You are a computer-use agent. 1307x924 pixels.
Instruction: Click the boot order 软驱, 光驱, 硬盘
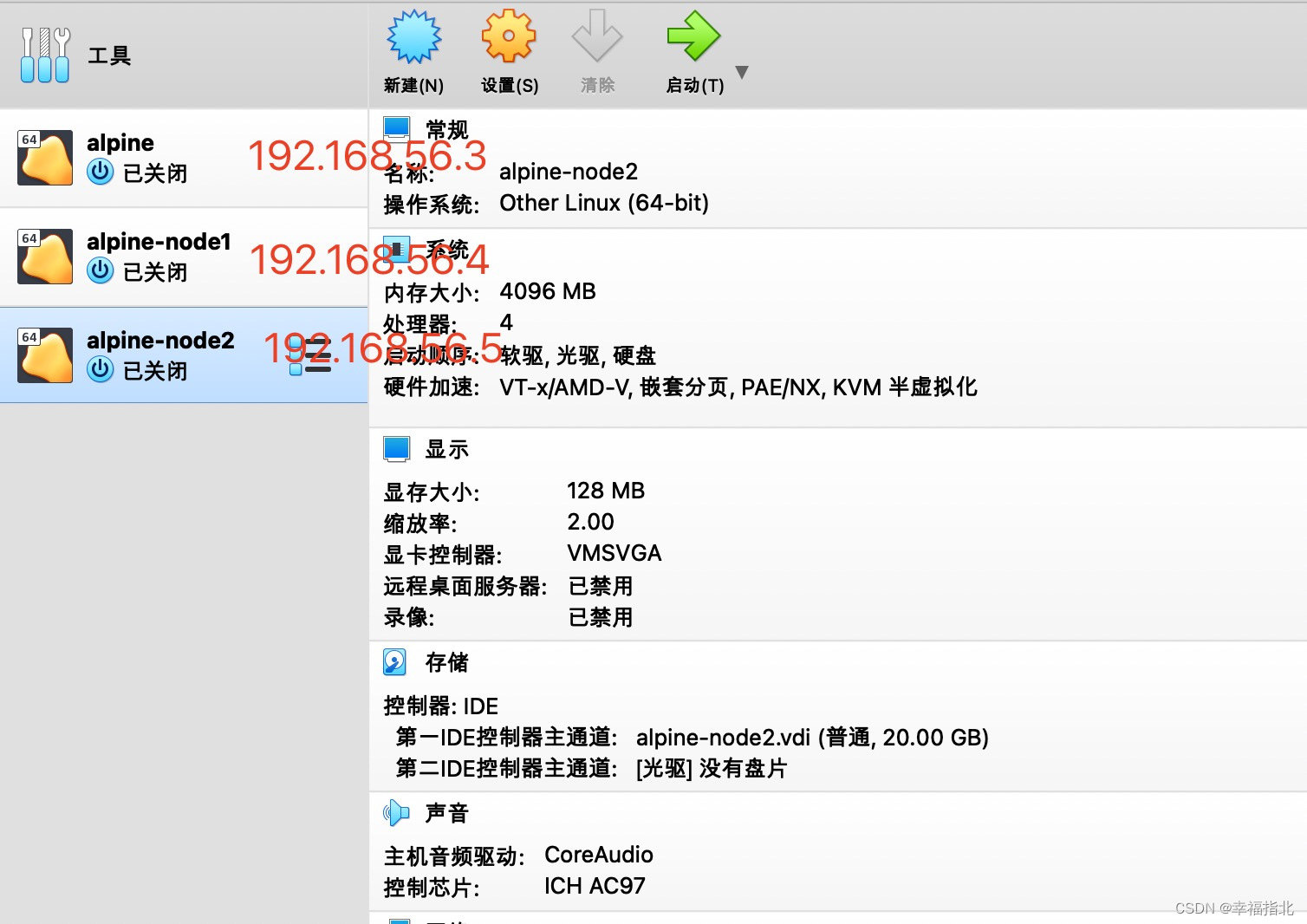click(x=578, y=355)
